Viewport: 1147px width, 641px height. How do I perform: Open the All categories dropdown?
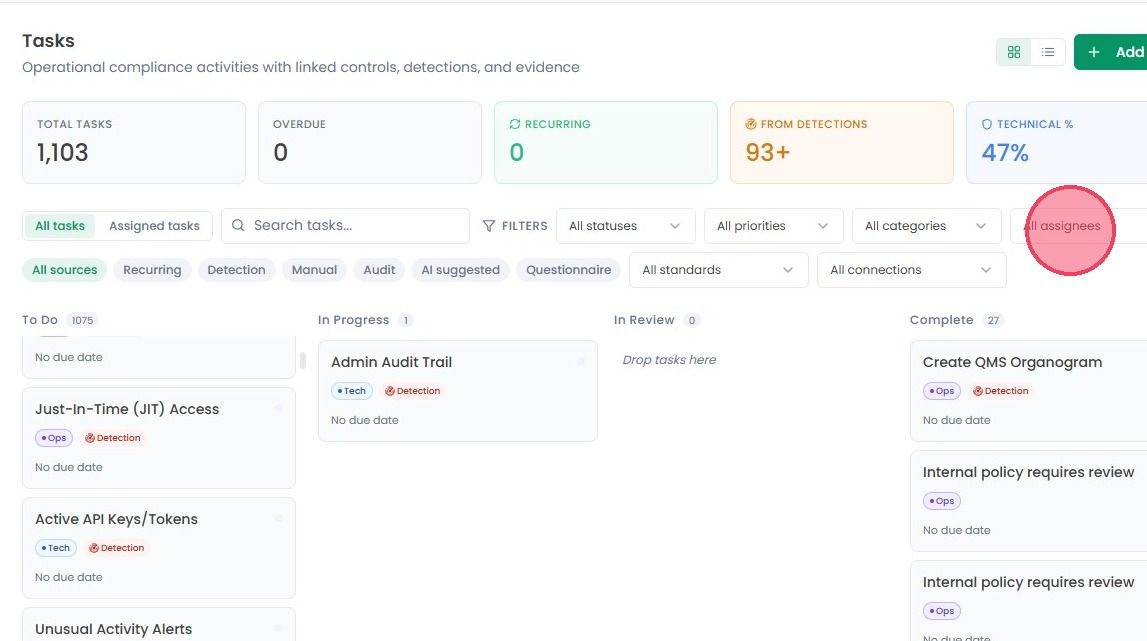(926, 226)
